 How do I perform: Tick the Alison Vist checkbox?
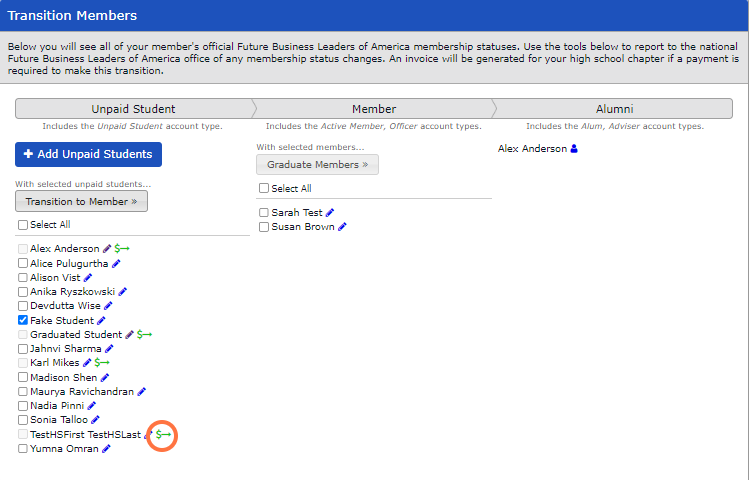point(23,277)
